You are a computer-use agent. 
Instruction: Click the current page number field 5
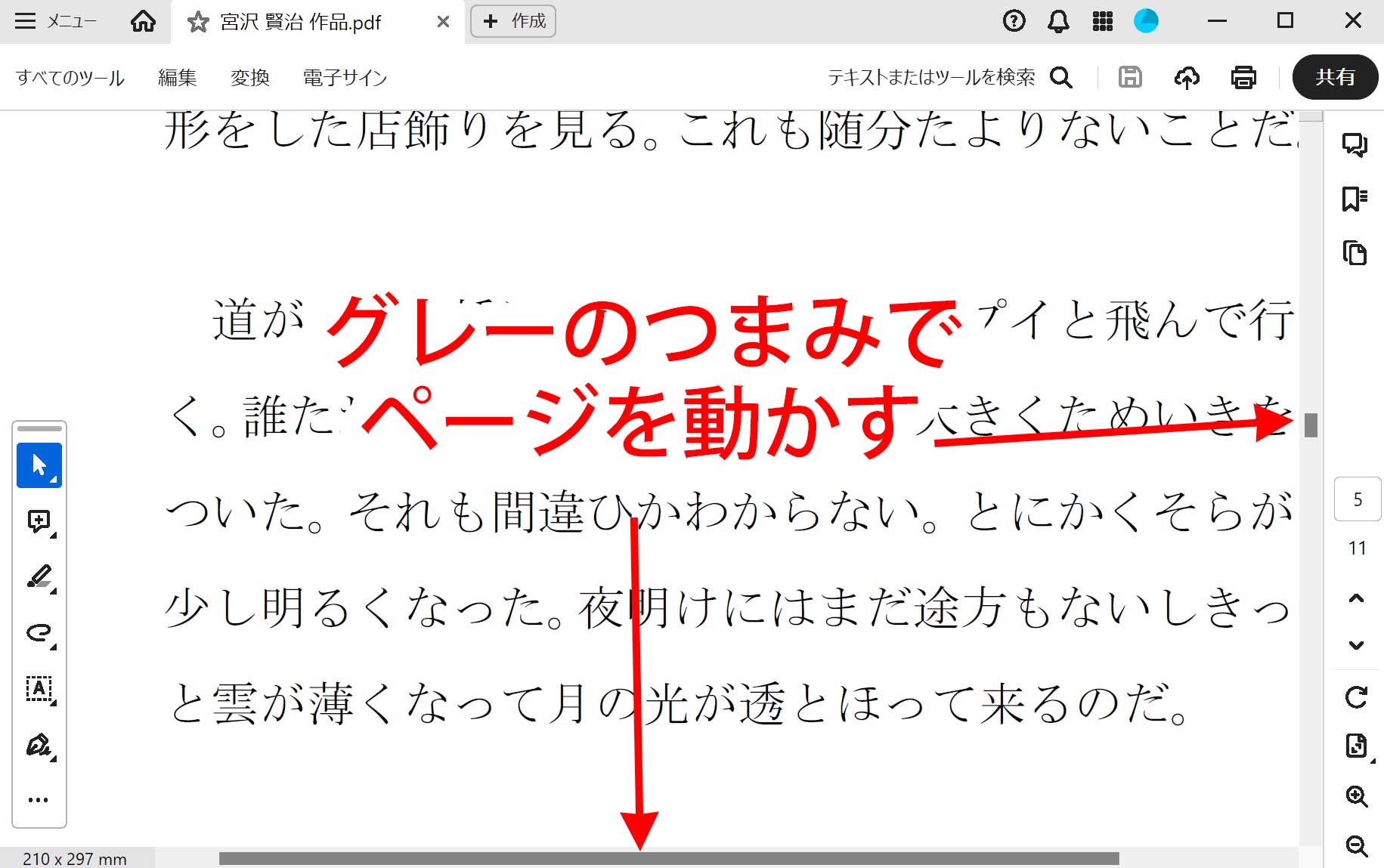pyautogui.click(x=1358, y=499)
